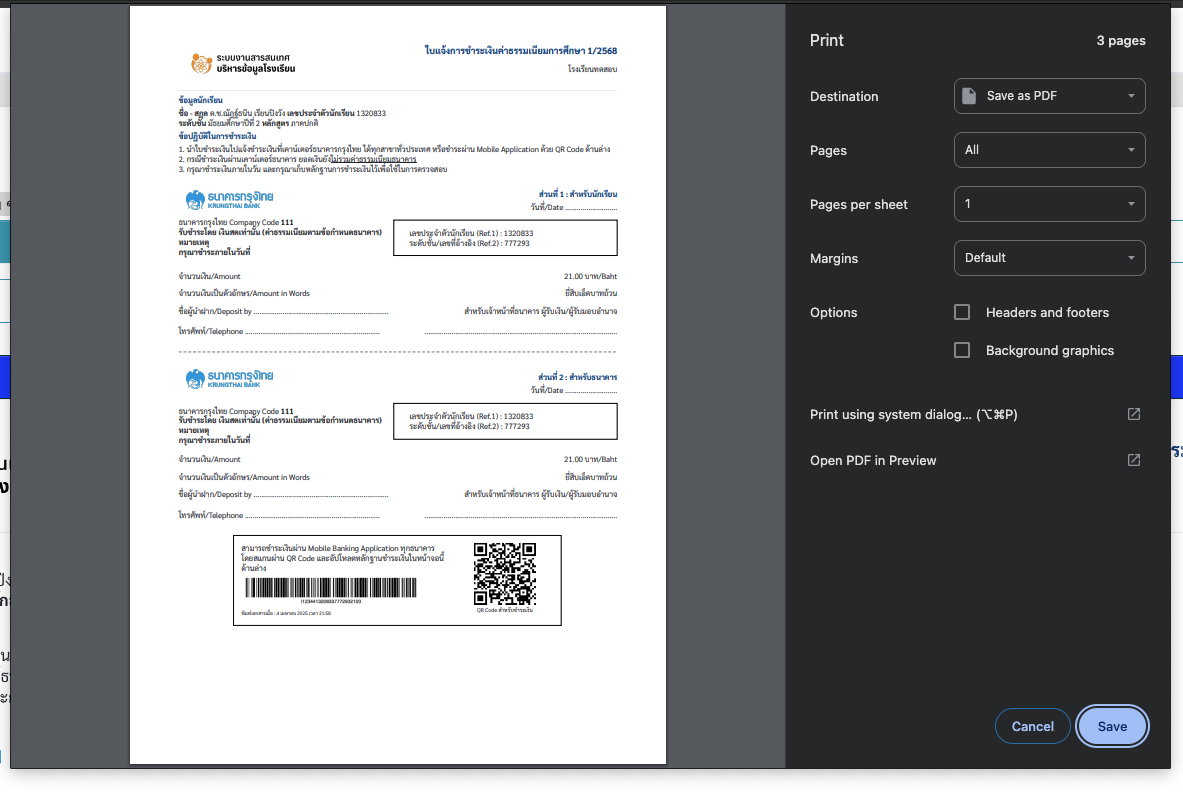Click the barcode on the previewed page
The height and width of the screenshot is (796, 1183).
click(x=302, y=588)
